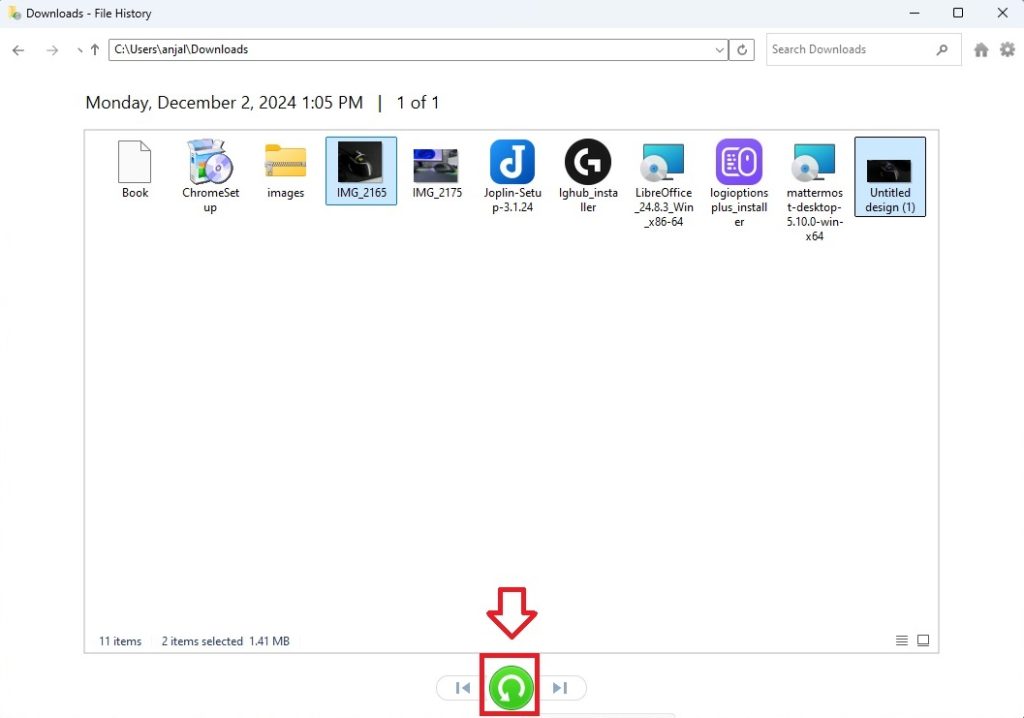Go up one folder level
Viewport: 1024px width, 718px height.
pos(95,50)
